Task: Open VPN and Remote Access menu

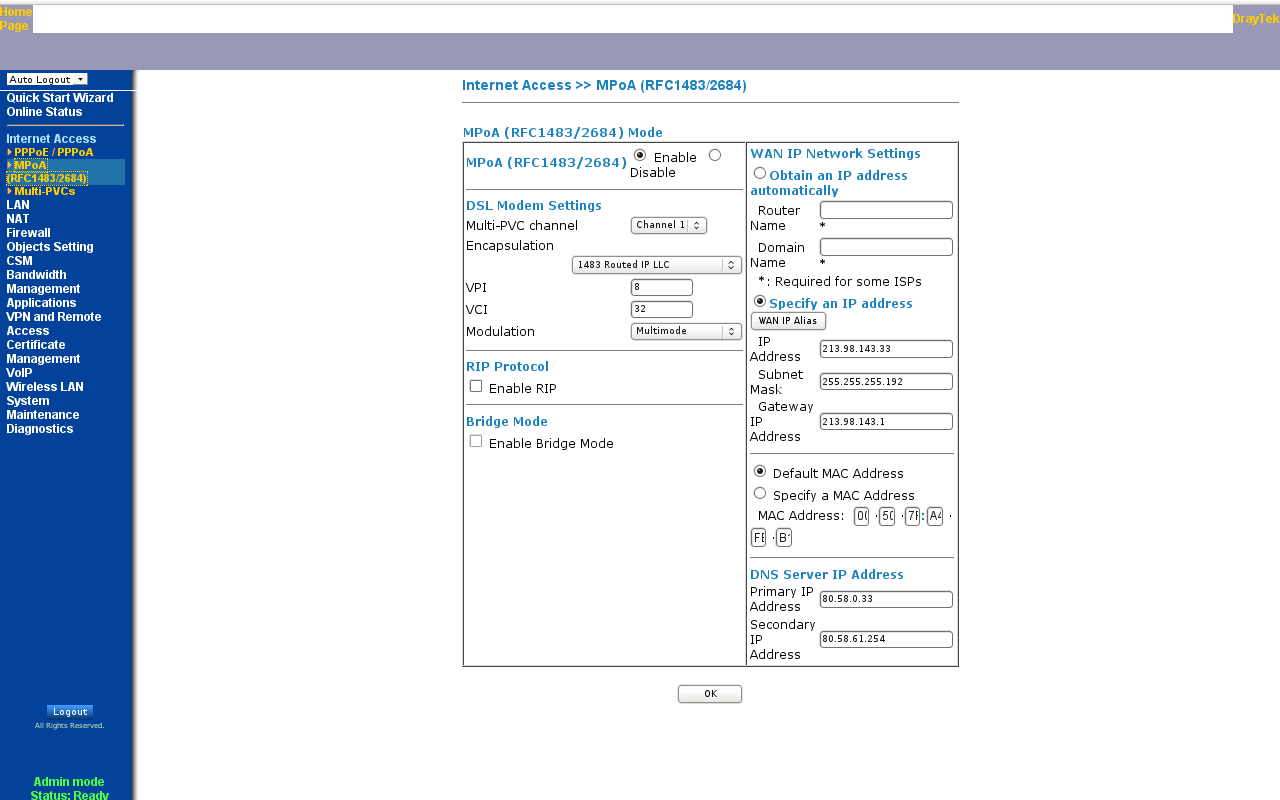Action: pyautogui.click(x=53, y=324)
